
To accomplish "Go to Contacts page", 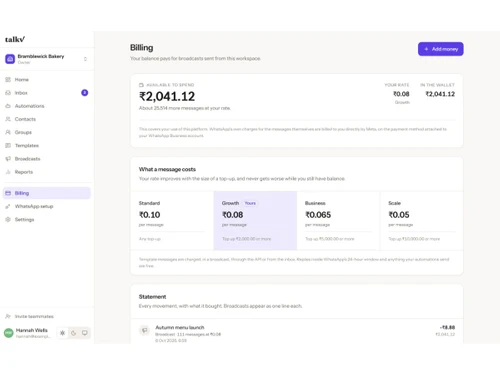I will pyautogui.click(x=47, y=119).
